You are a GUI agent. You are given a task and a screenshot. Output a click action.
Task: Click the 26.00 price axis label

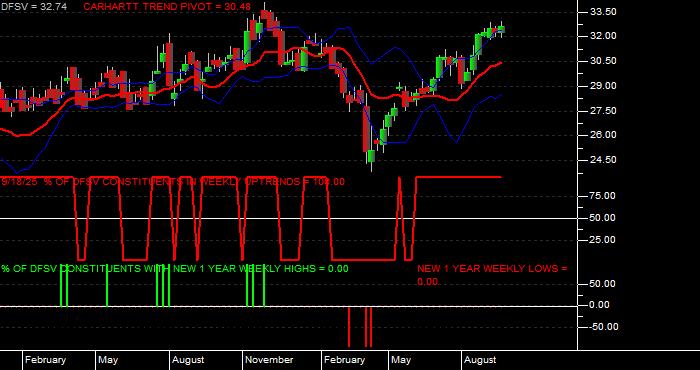click(x=604, y=135)
